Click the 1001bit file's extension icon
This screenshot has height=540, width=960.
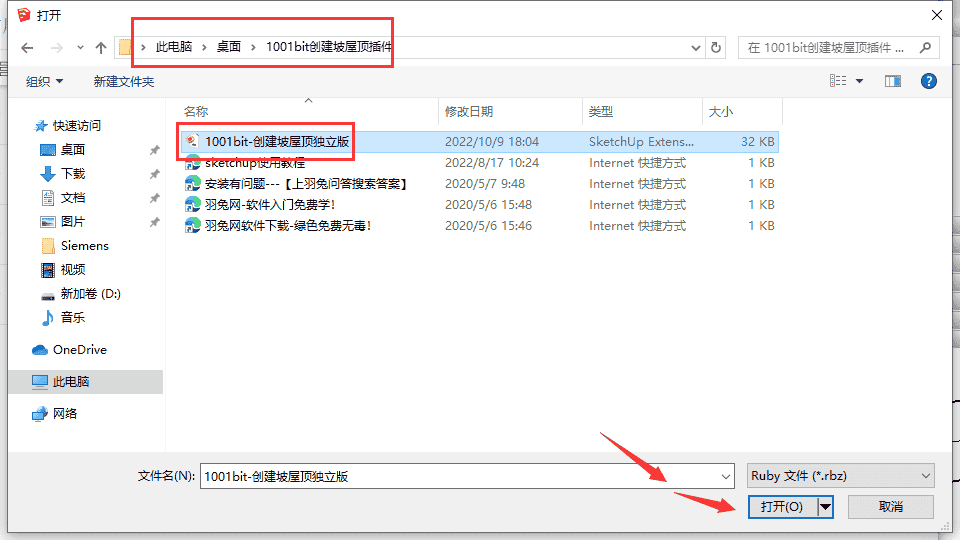(x=192, y=141)
